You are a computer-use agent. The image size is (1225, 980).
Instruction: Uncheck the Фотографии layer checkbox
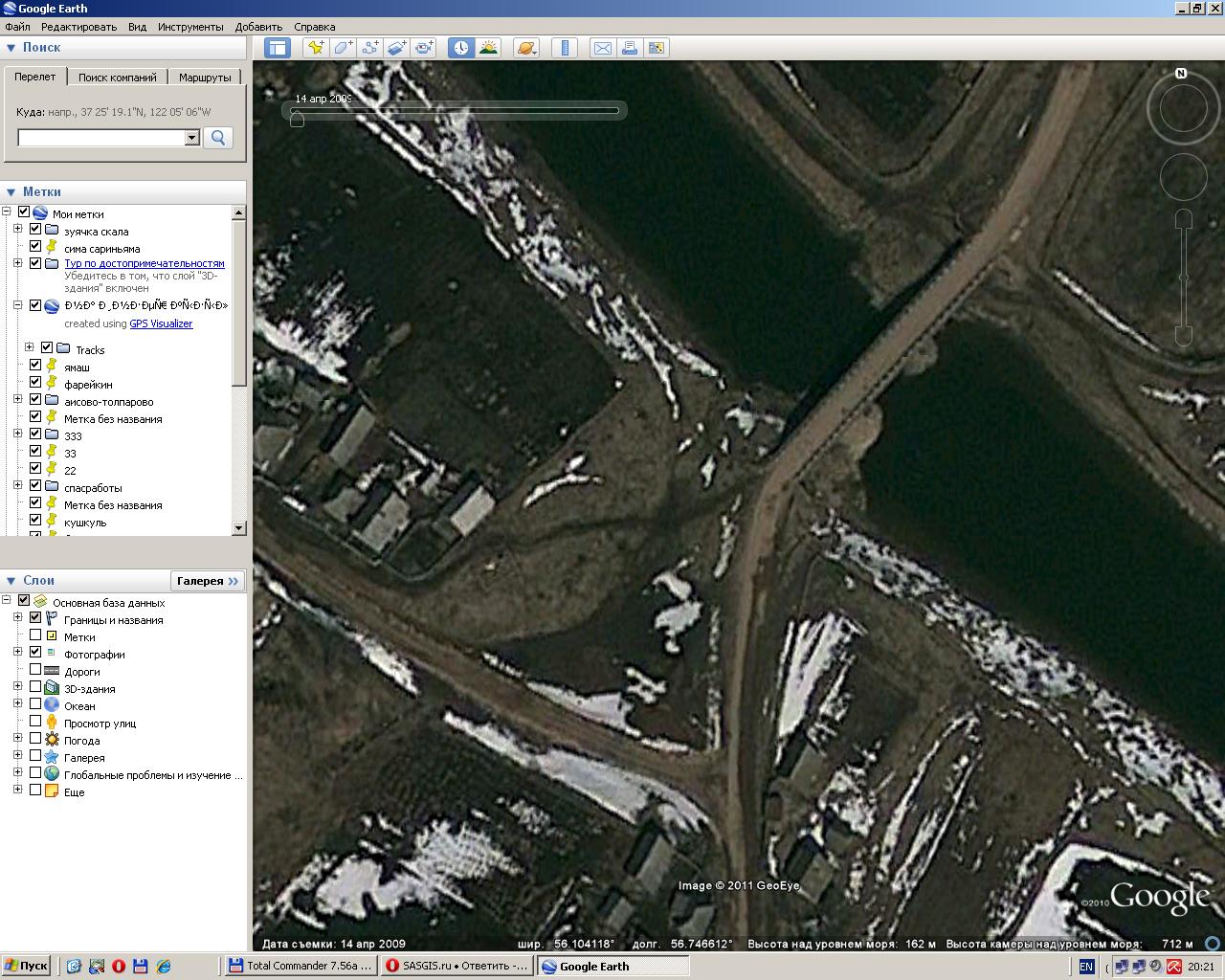(x=35, y=654)
